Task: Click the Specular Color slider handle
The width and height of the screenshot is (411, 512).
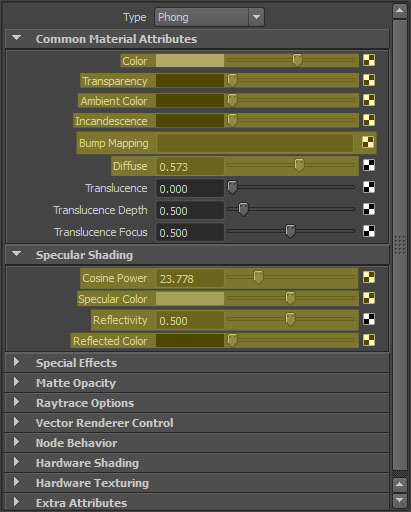Action: click(x=290, y=298)
